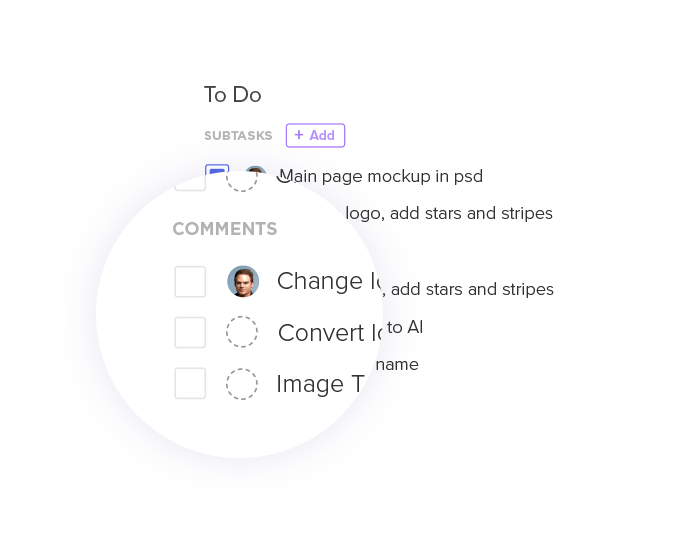This screenshot has height=550, width=690.
Task: Click the blue checked box beside Main page mockup
Action: coord(217,170)
